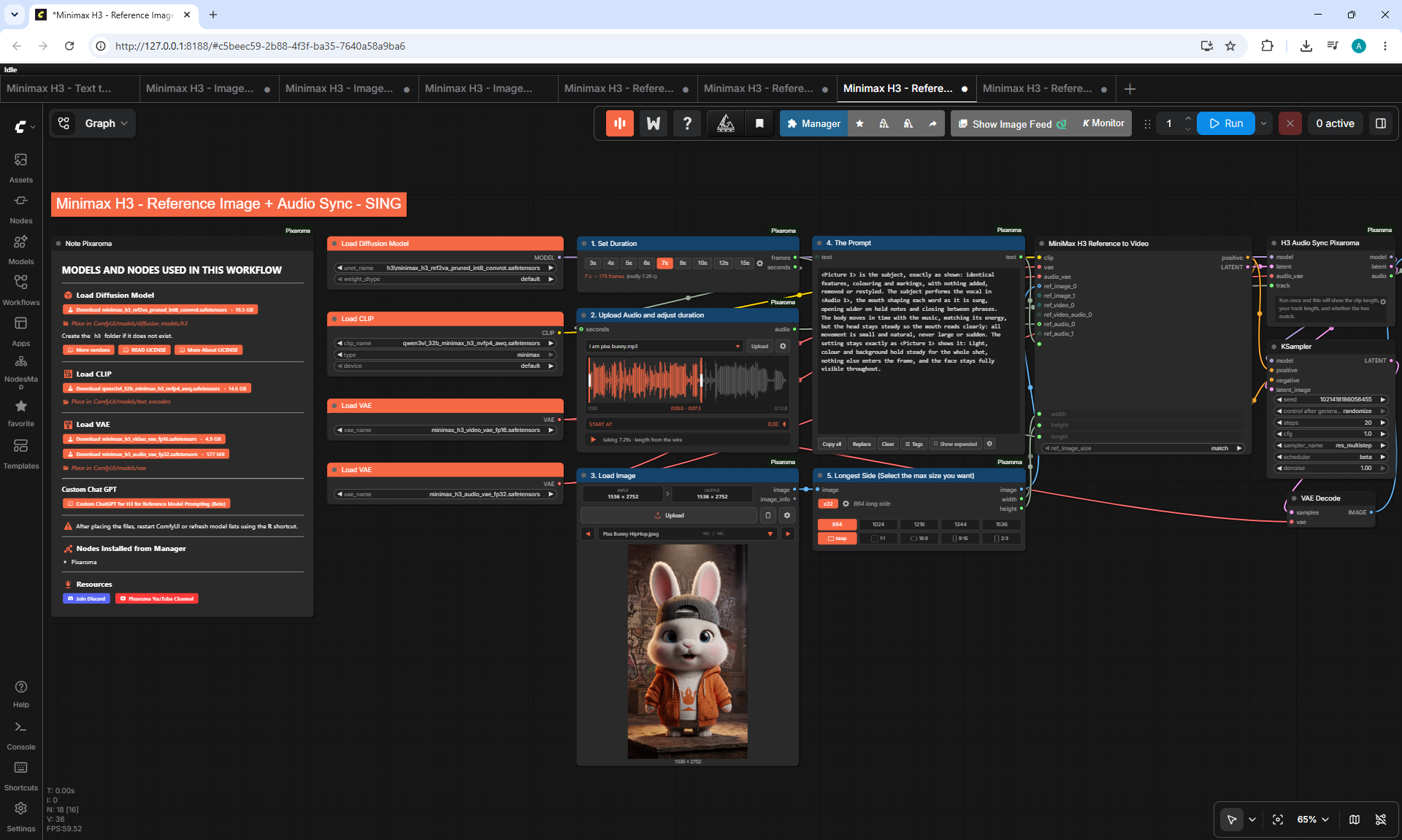The width and height of the screenshot is (1402, 840).
Task: Click Show Image Feed button
Action: tap(1011, 123)
